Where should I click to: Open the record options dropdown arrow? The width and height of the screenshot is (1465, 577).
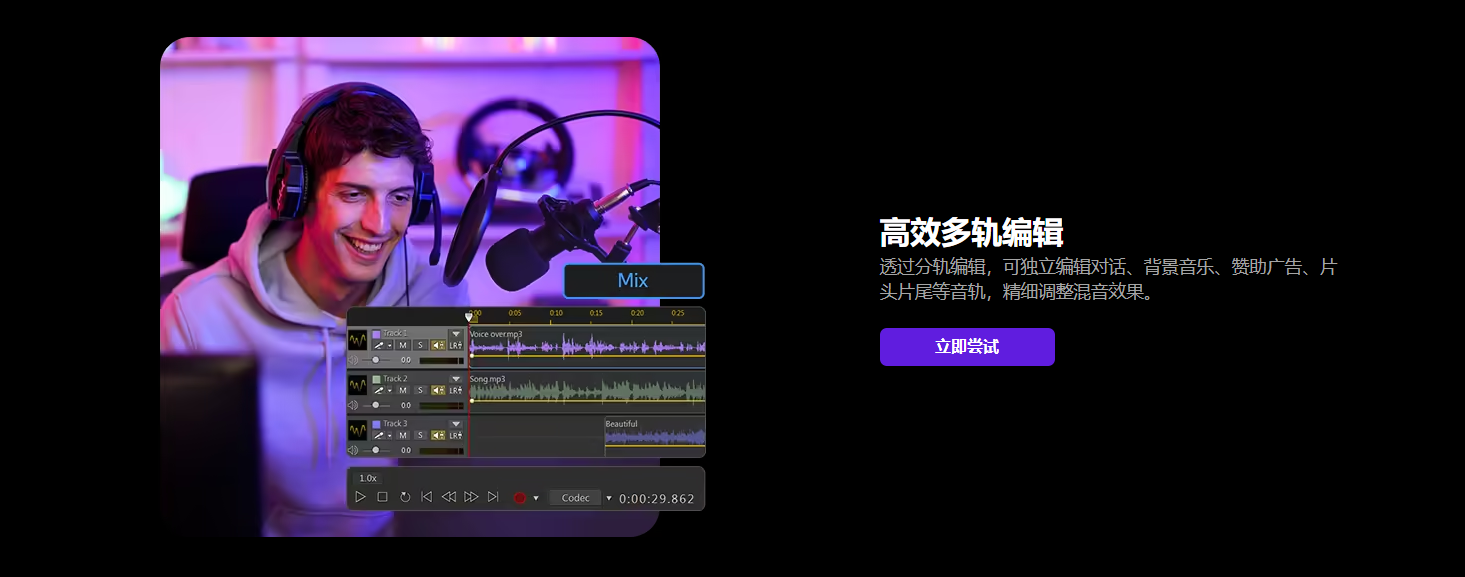pyautogui.click(x=536, y=498)
